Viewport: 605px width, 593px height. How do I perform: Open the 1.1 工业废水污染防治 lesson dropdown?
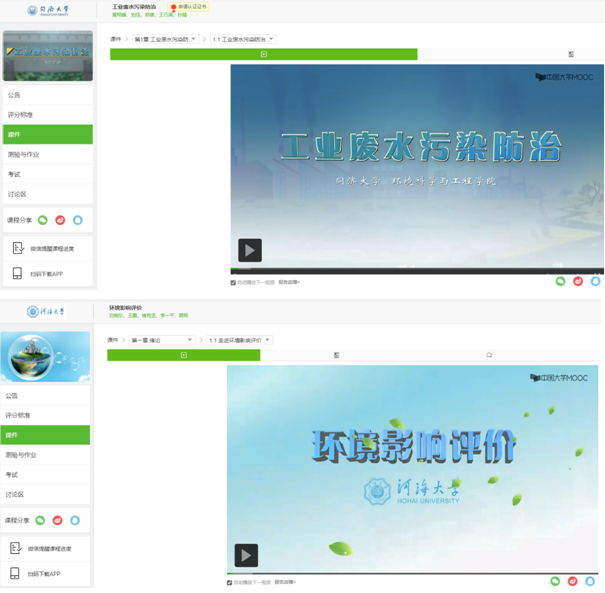243,39
